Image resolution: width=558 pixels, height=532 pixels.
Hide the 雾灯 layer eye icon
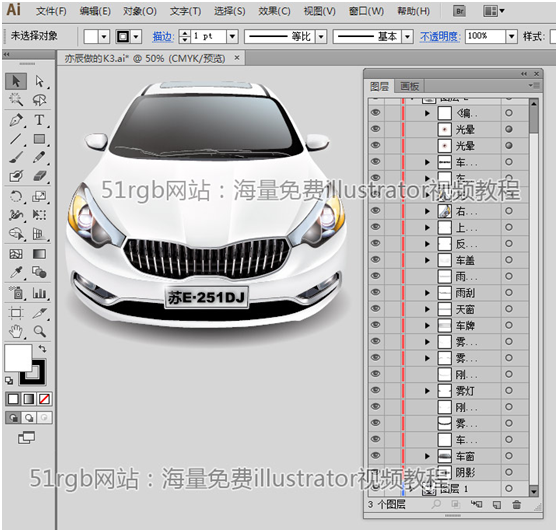click(375, 390)
